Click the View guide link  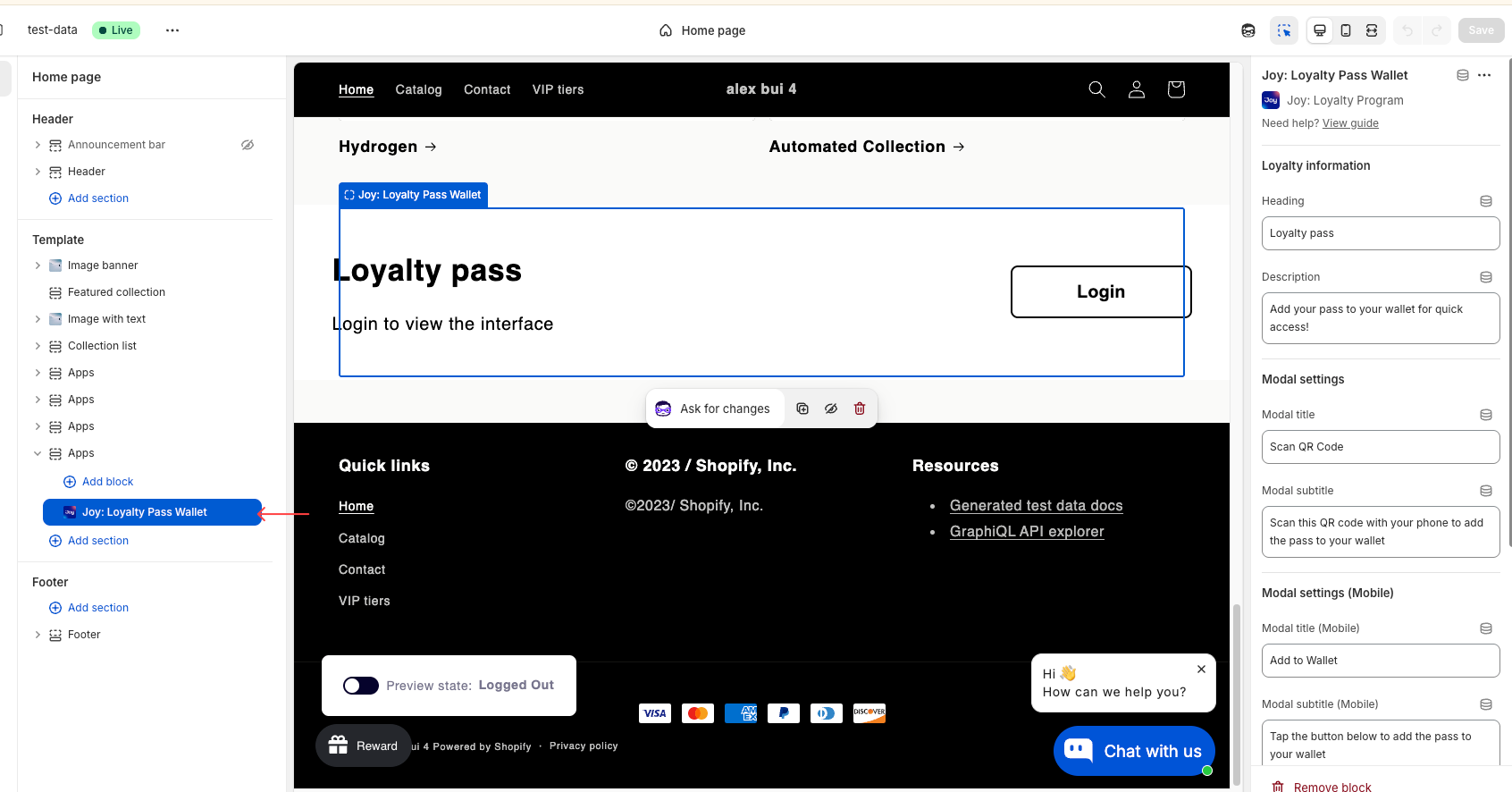pyautogui.click(x=1350, y=123)
